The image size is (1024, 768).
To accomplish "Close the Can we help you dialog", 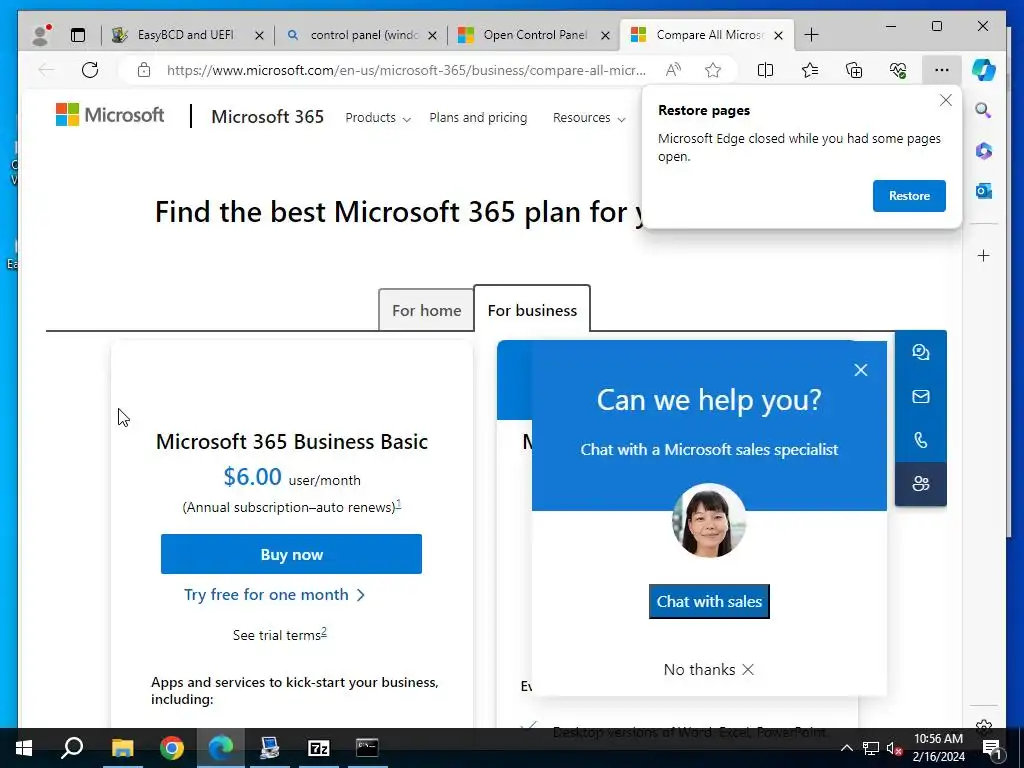I will (x=861, y=370).
